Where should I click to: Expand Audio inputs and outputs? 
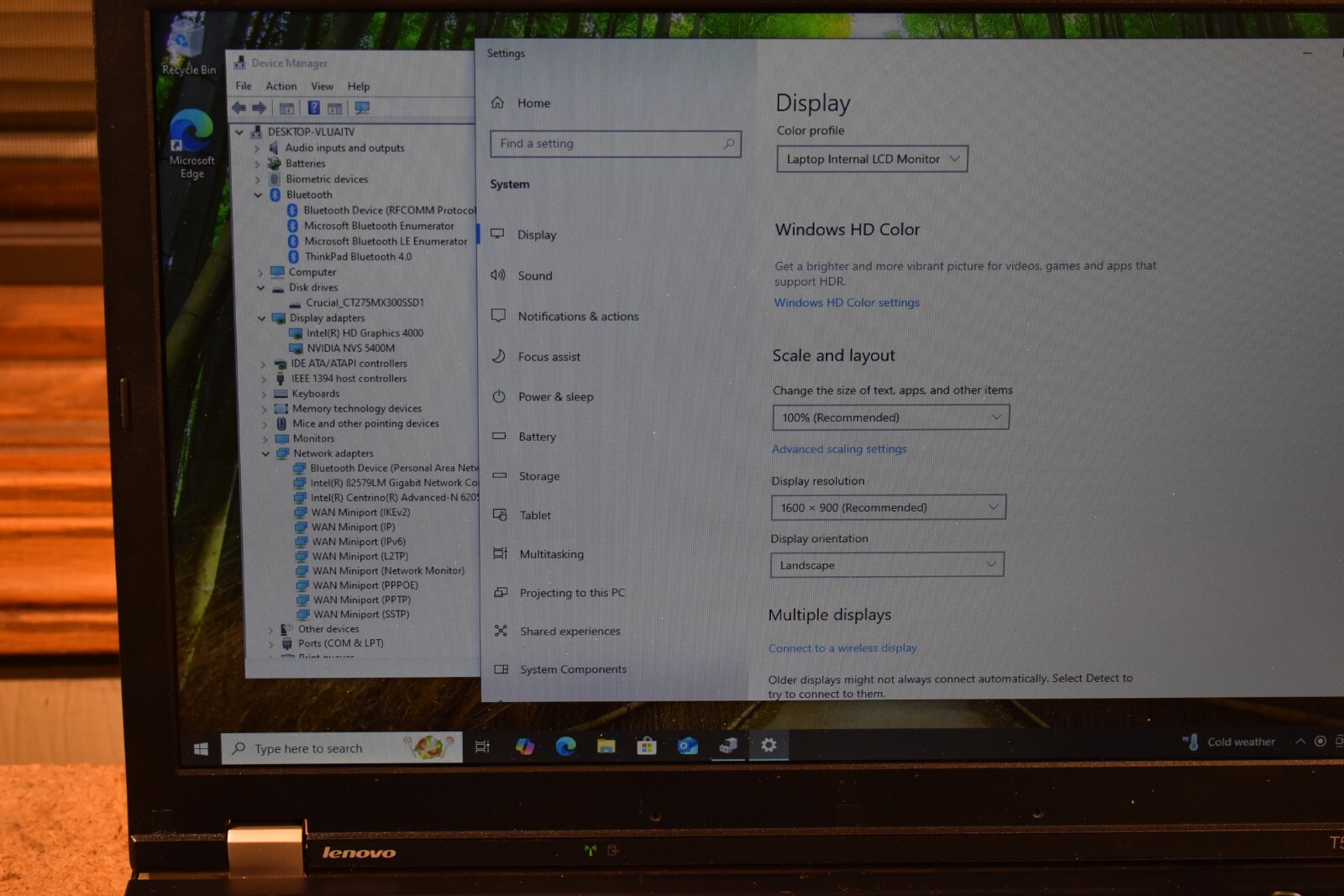point(257,149)
